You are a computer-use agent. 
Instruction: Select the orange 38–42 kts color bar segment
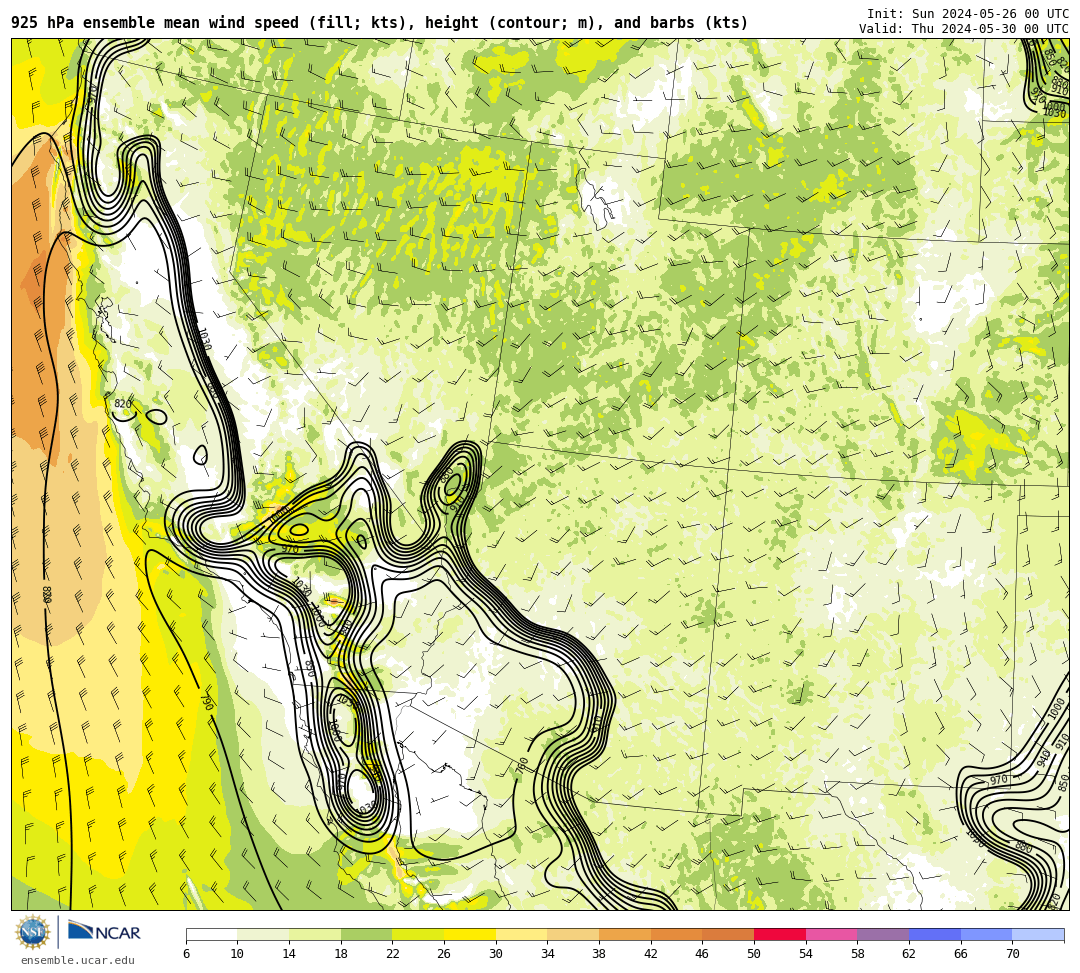coord(625,934)
